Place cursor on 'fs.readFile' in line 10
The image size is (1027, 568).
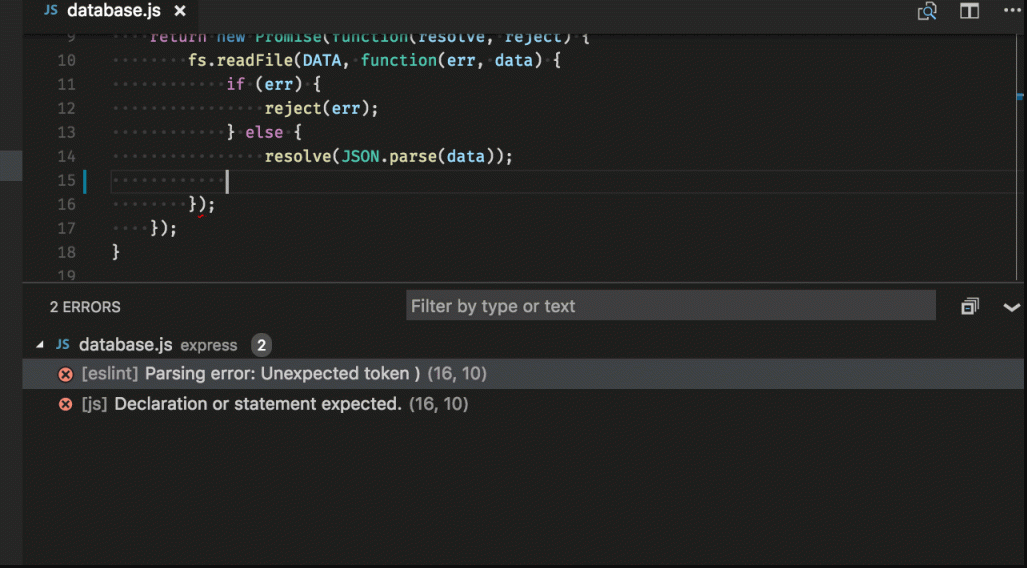click(x=240, y=60)
